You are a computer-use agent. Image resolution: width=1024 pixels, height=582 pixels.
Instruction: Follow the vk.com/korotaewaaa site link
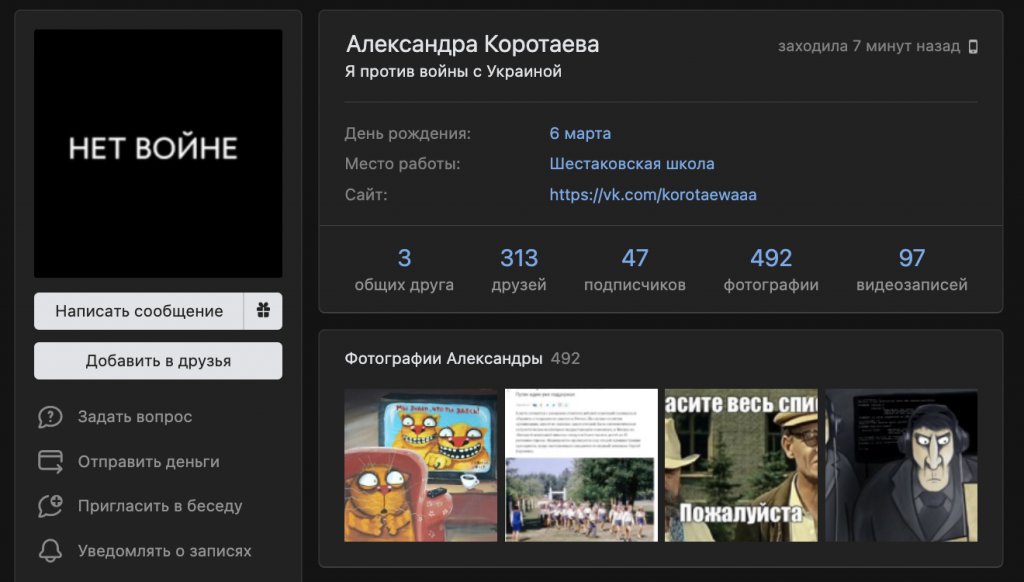click(x=653, y=194)
